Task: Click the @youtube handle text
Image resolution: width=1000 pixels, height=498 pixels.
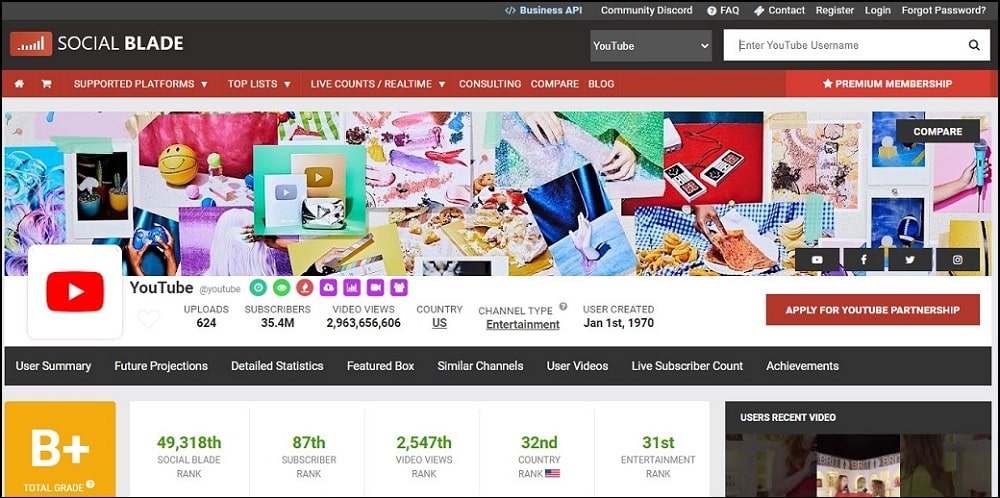Action: (220, 289)
